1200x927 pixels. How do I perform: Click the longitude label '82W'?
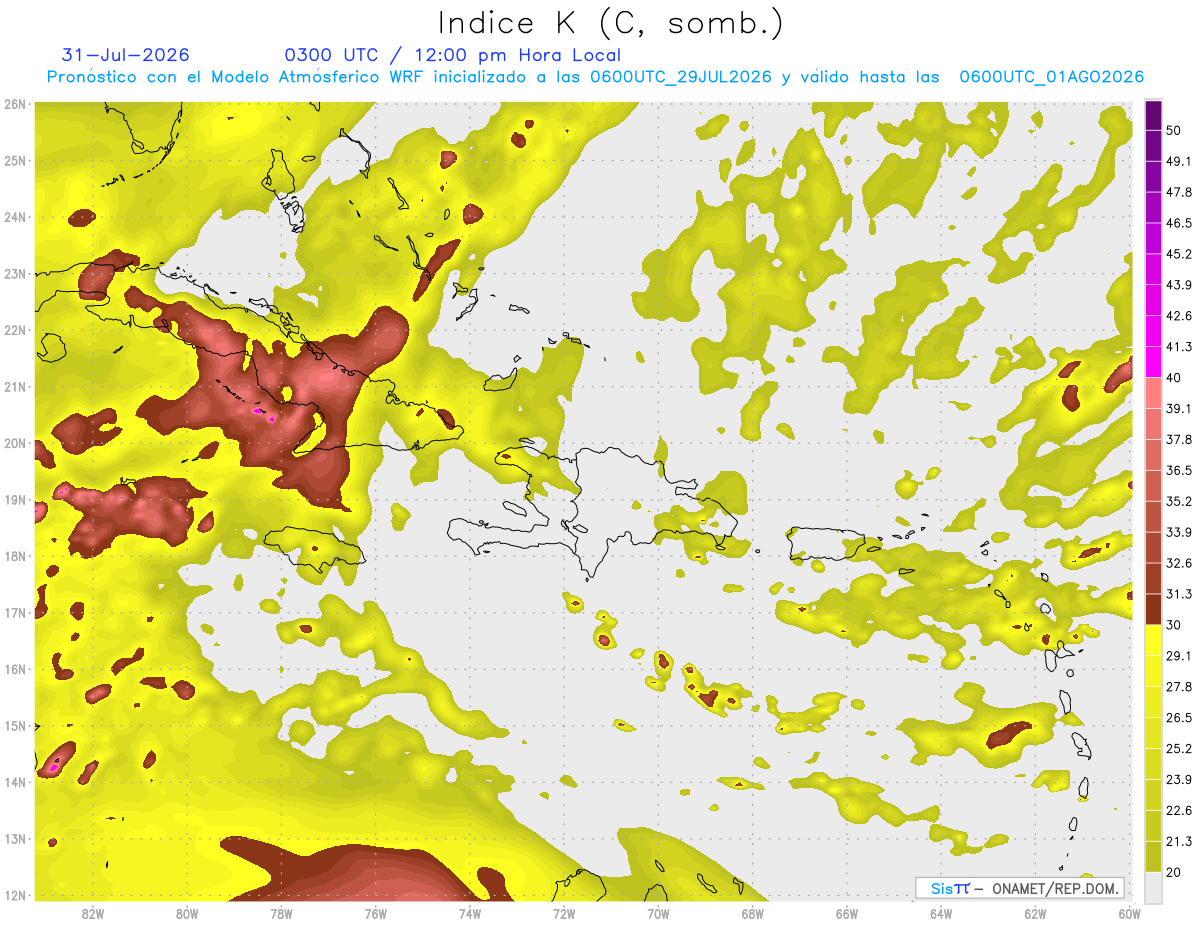[92, 913]
